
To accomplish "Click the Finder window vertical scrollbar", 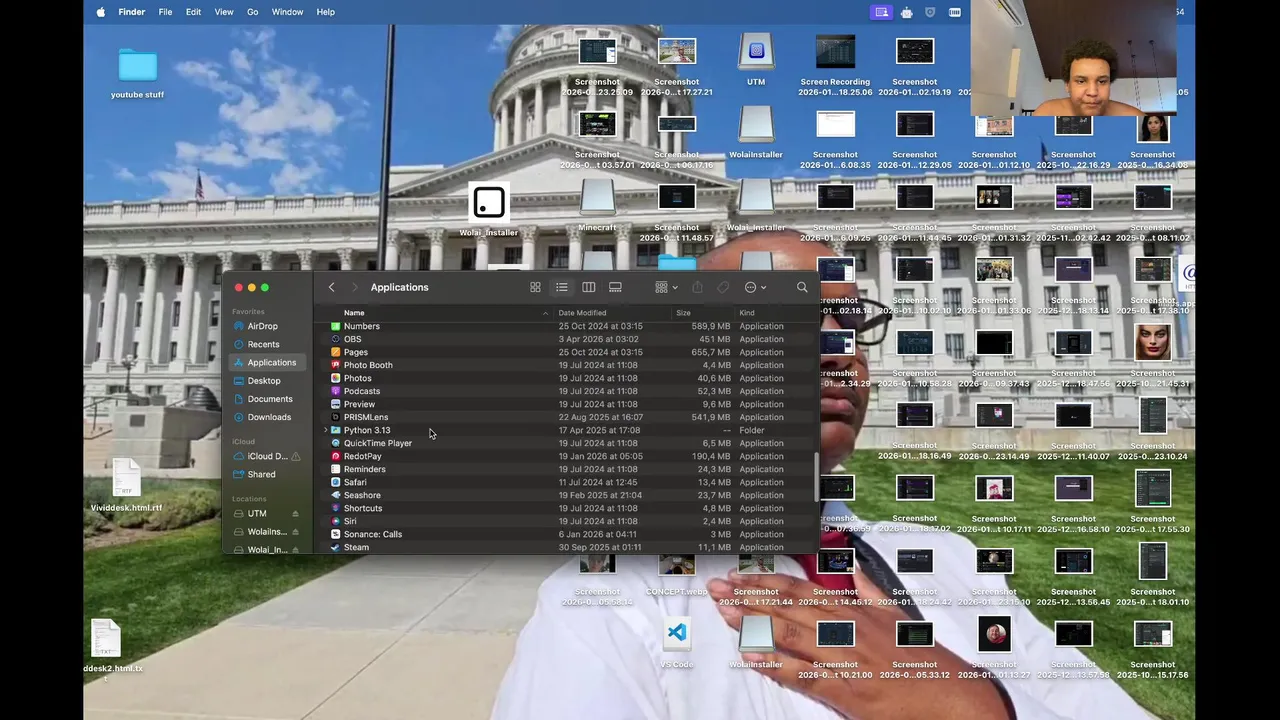I will (x=816, y=477).
